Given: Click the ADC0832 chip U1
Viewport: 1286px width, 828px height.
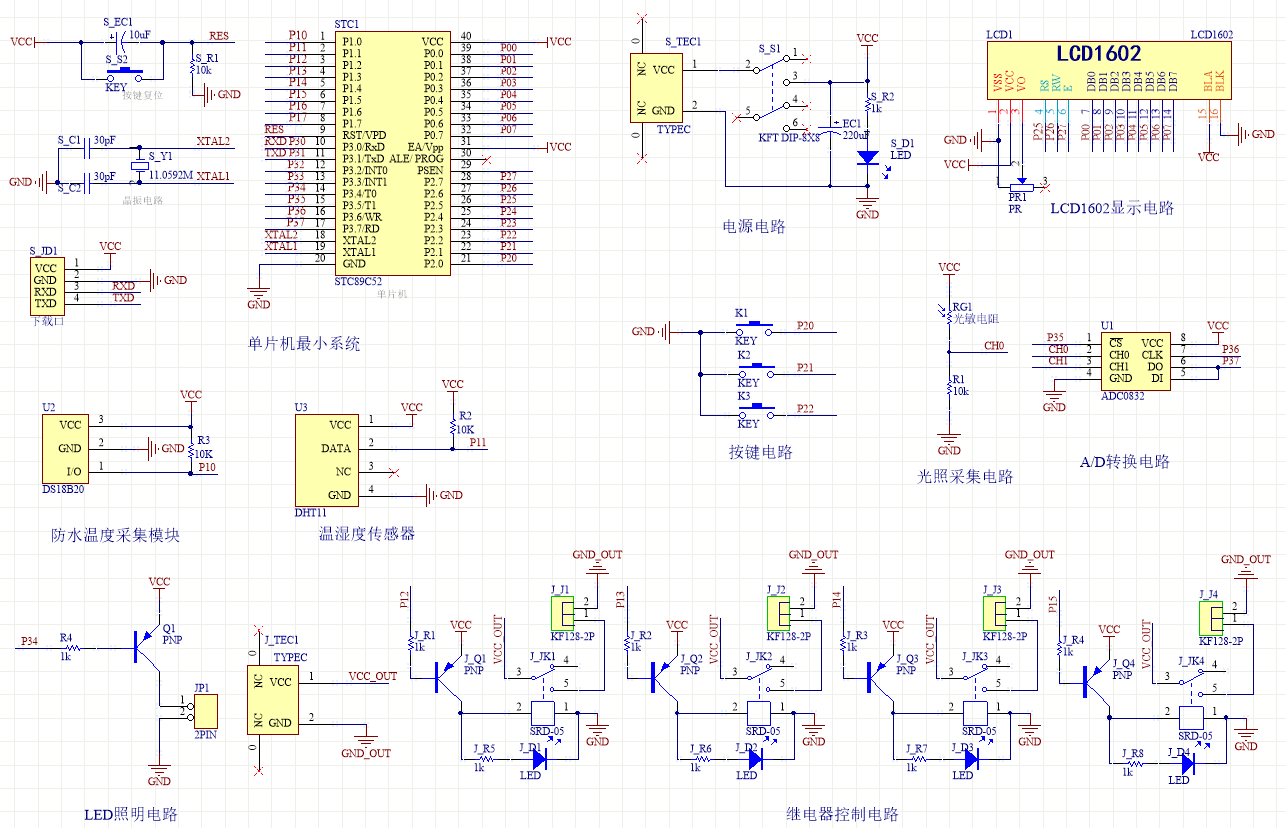Looking at the screenshot, I should pyautogui.click(x=1138, y=361).
